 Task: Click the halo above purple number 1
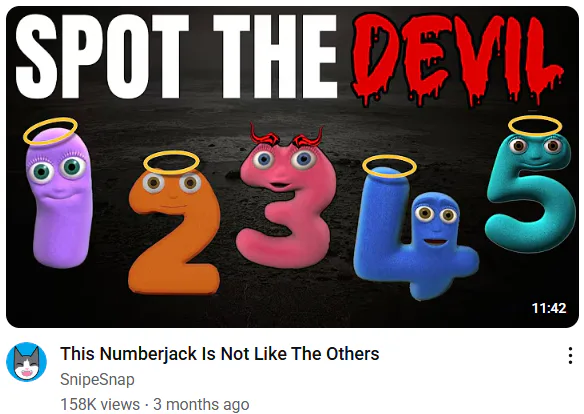tap(50, 131)
